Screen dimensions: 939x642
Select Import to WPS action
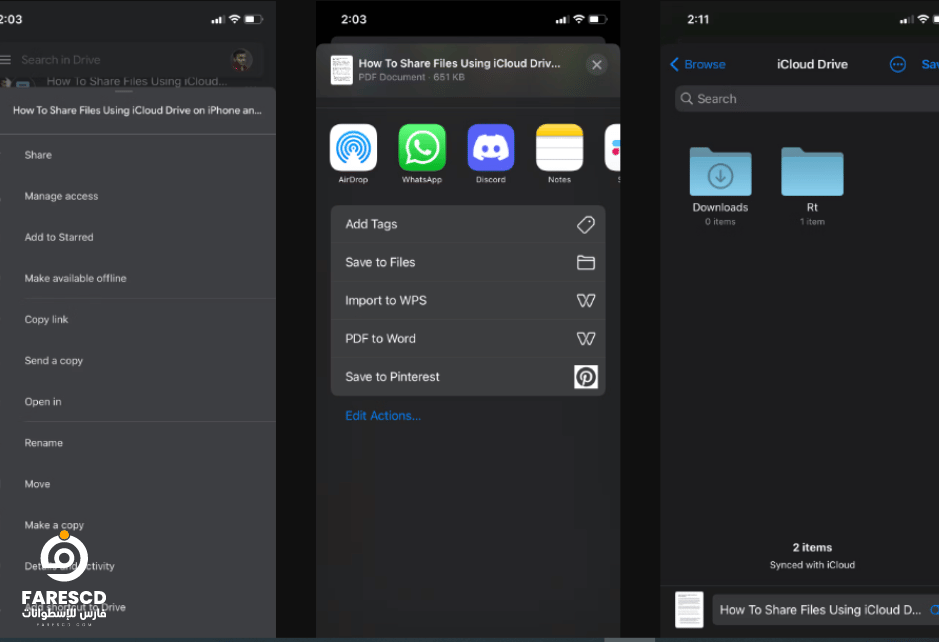point(468,301)
